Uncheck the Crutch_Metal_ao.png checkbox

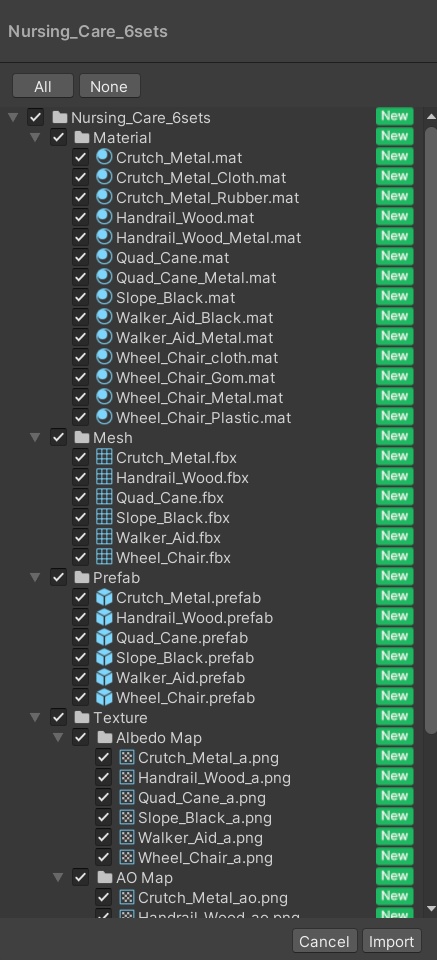(x=103, y=898)
